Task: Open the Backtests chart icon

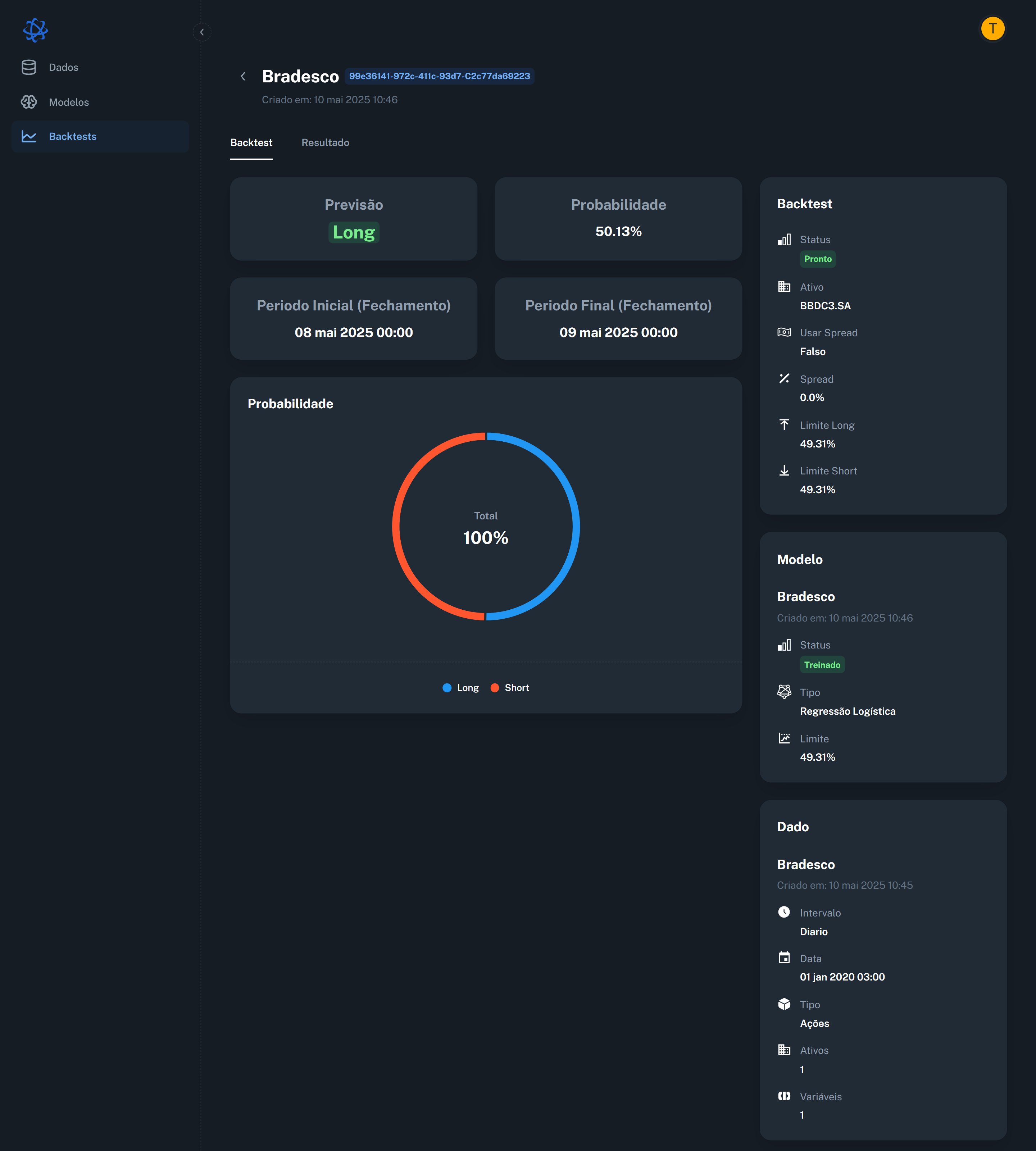Action: [x=28, y=137]
